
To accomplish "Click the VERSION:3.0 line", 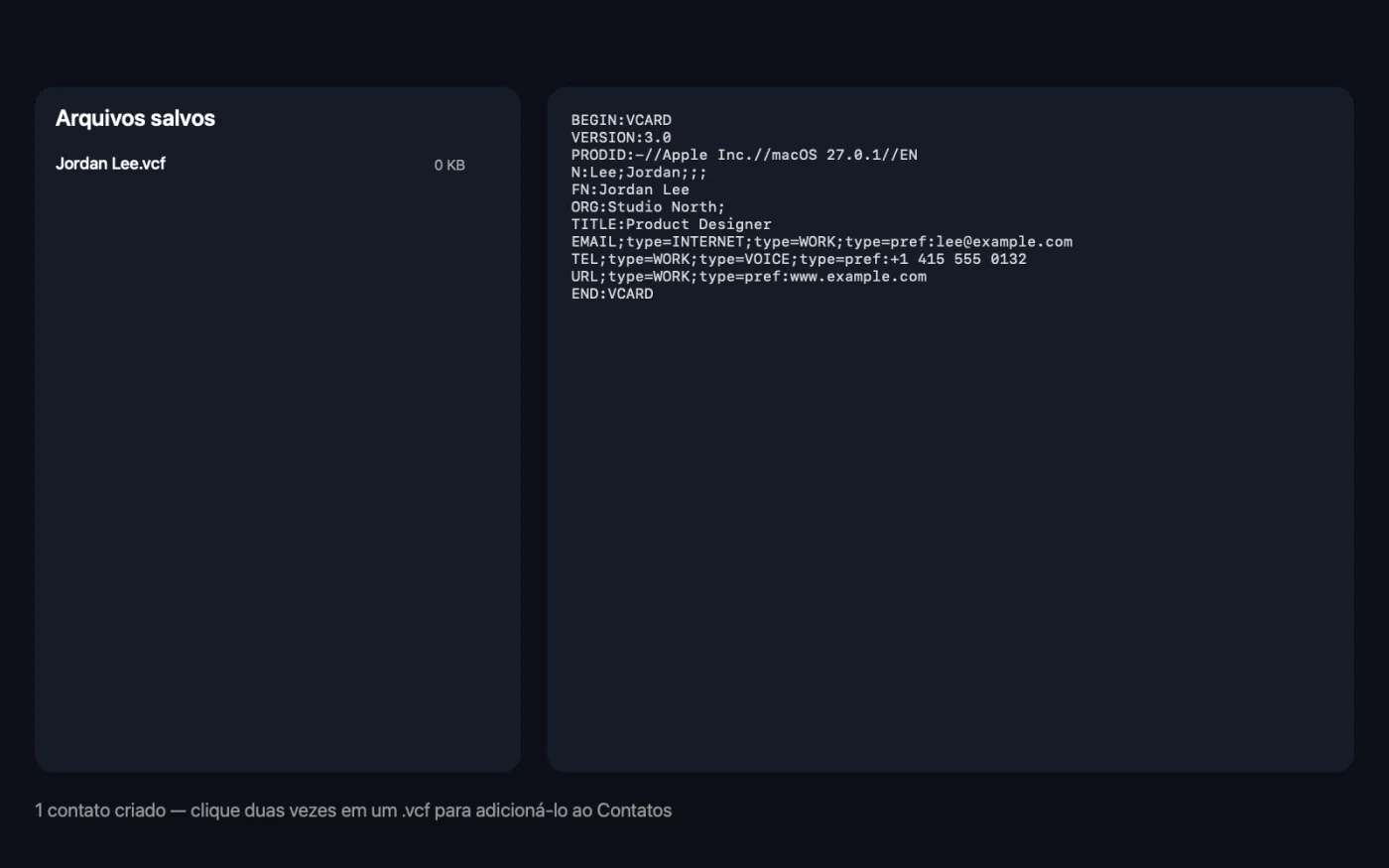I will pyautogui.click(x=621, y=138).
